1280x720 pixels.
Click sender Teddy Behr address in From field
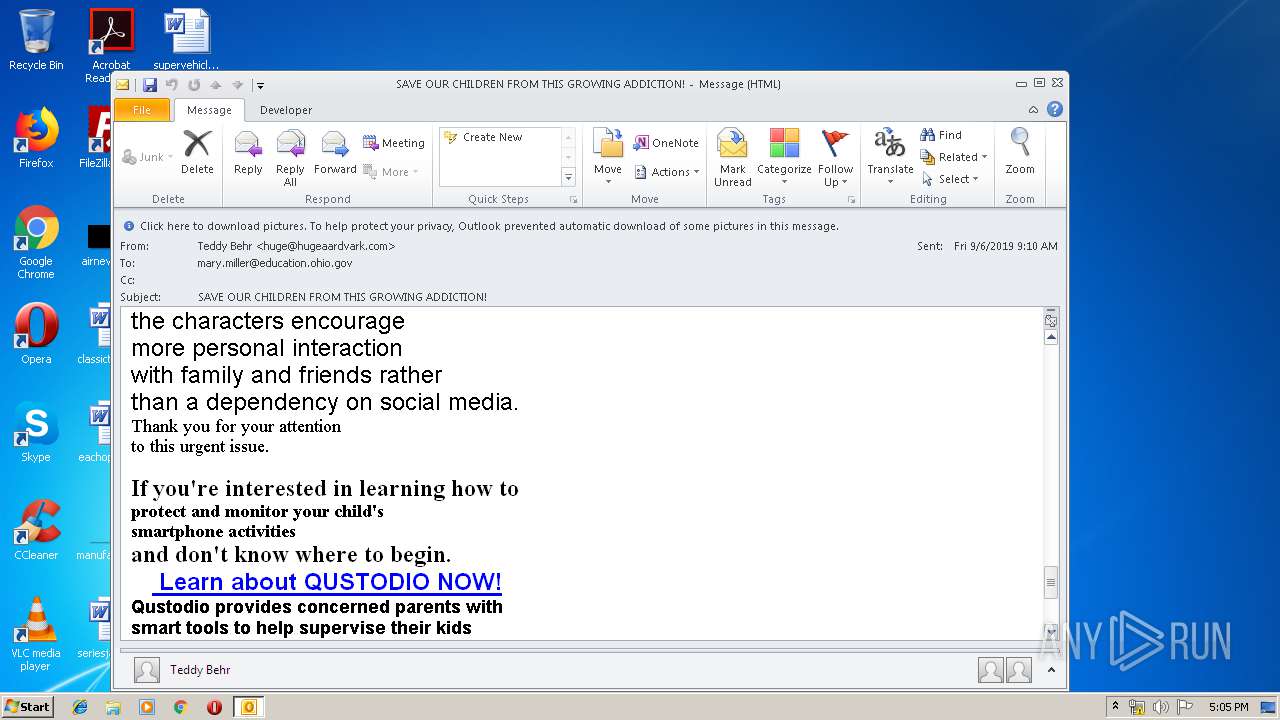tap(296, 246)
